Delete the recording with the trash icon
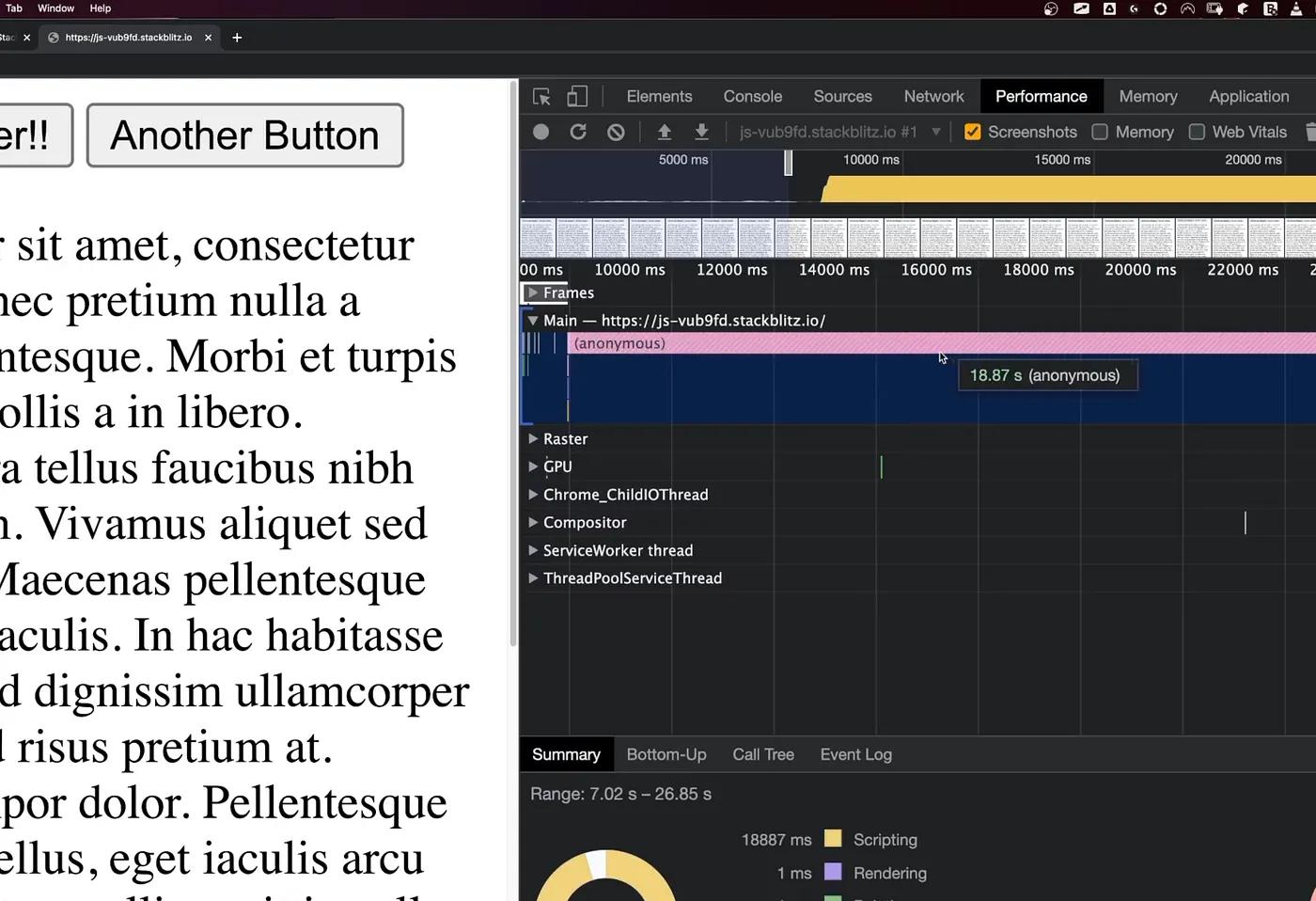Screen dimensions: 1316x901 1311,132
